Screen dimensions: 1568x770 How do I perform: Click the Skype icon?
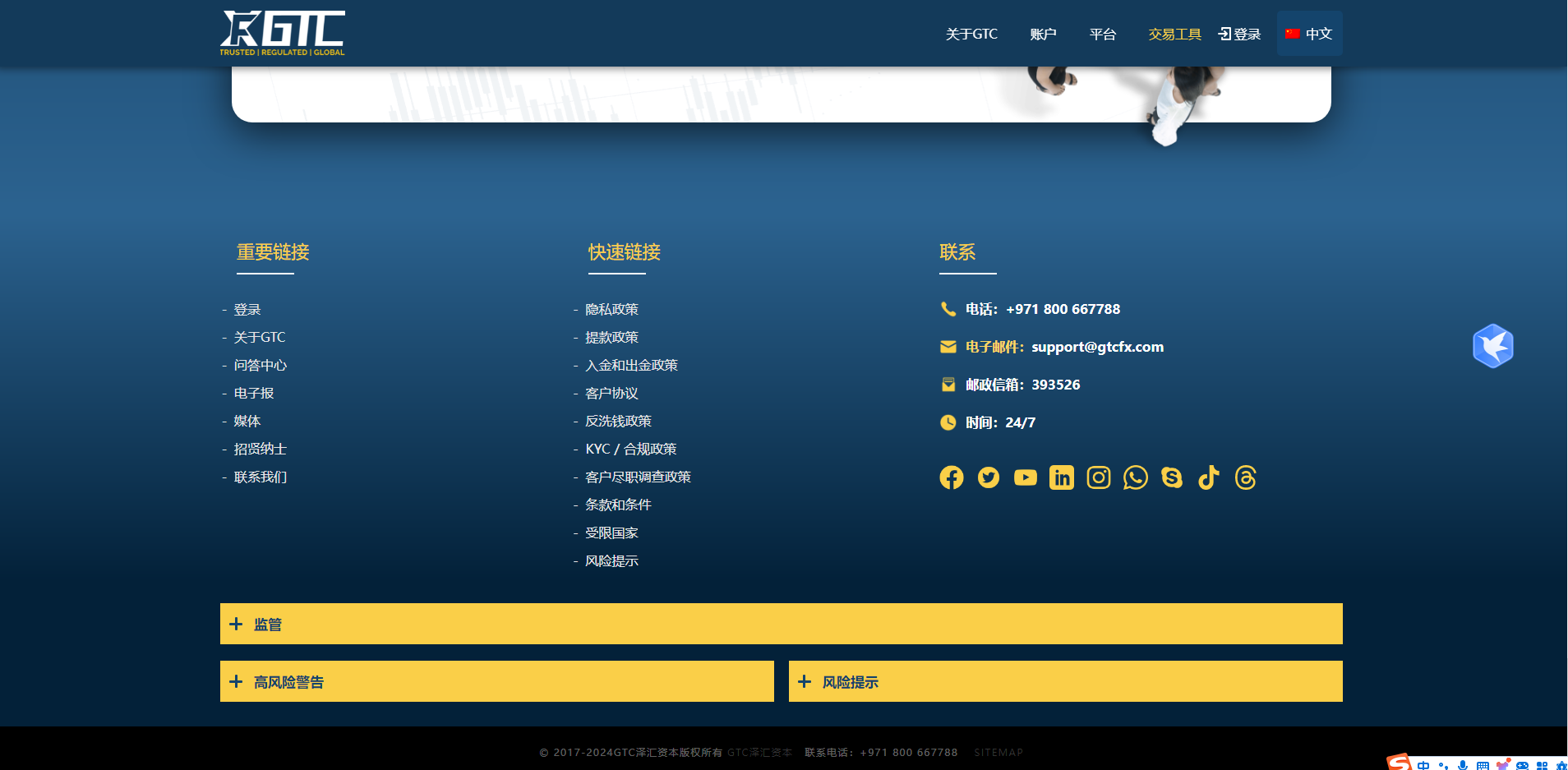(1172, 477)
